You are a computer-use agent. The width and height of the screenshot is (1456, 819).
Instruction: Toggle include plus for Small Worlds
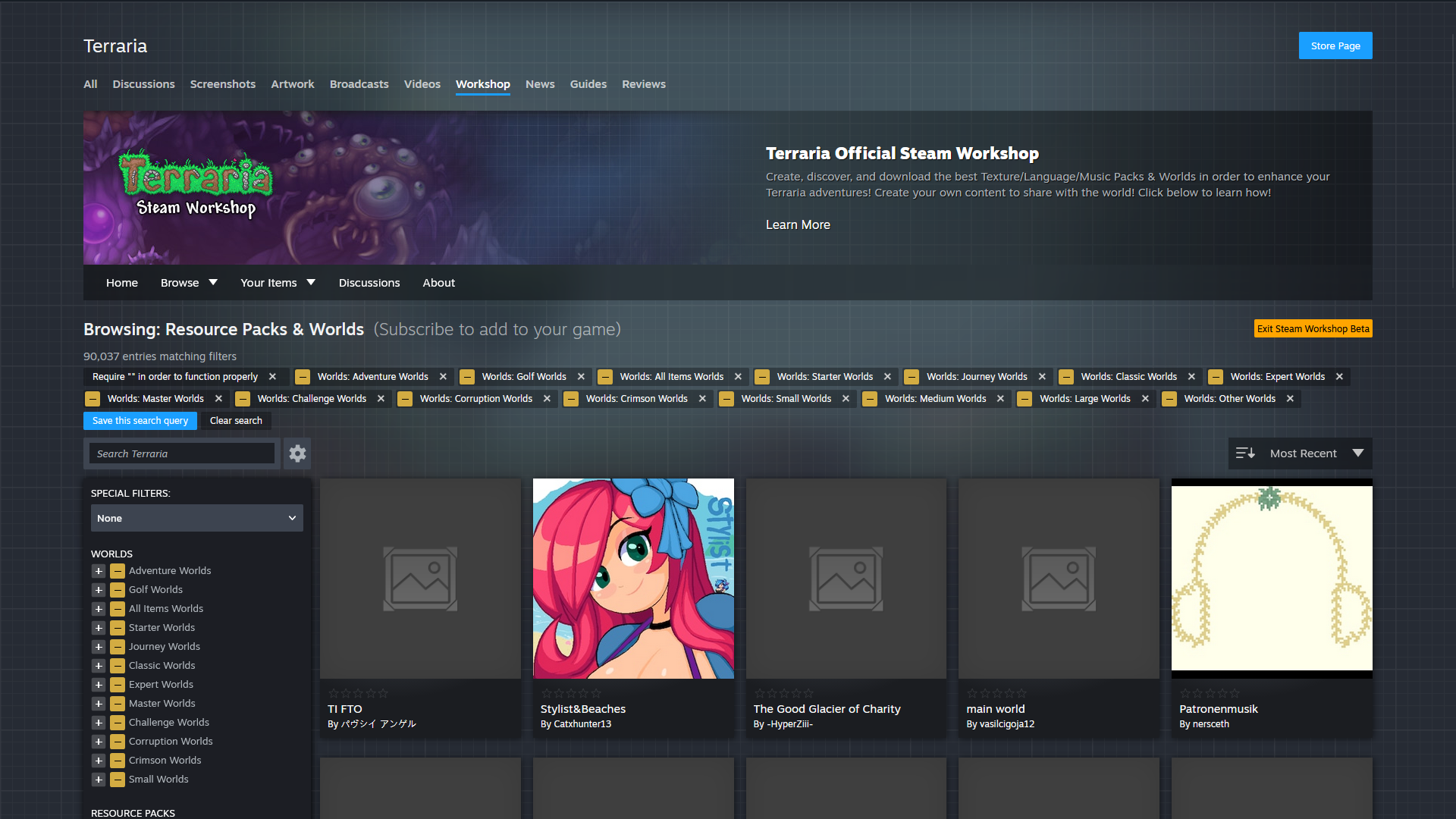coord(99,780)
